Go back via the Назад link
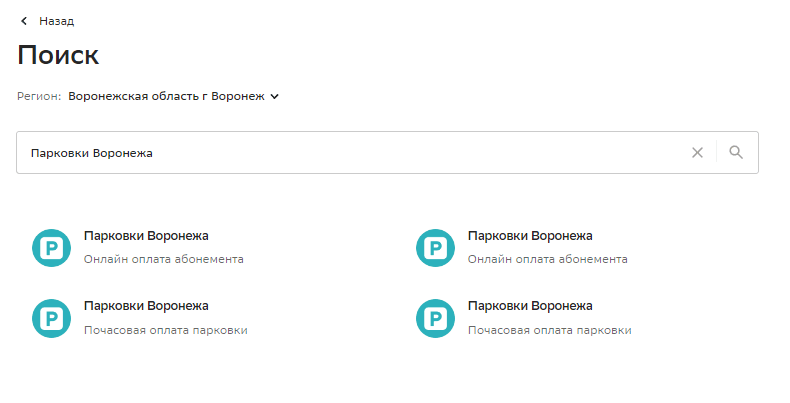Screen dimensions: 790x403 pos(56,21)
